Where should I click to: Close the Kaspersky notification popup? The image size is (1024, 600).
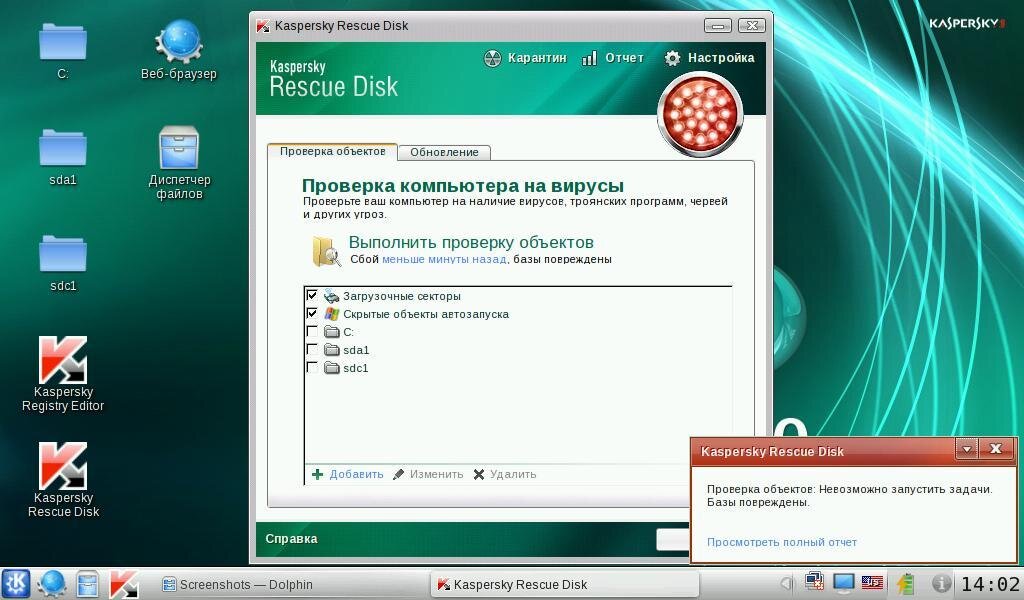click(995, 449)
